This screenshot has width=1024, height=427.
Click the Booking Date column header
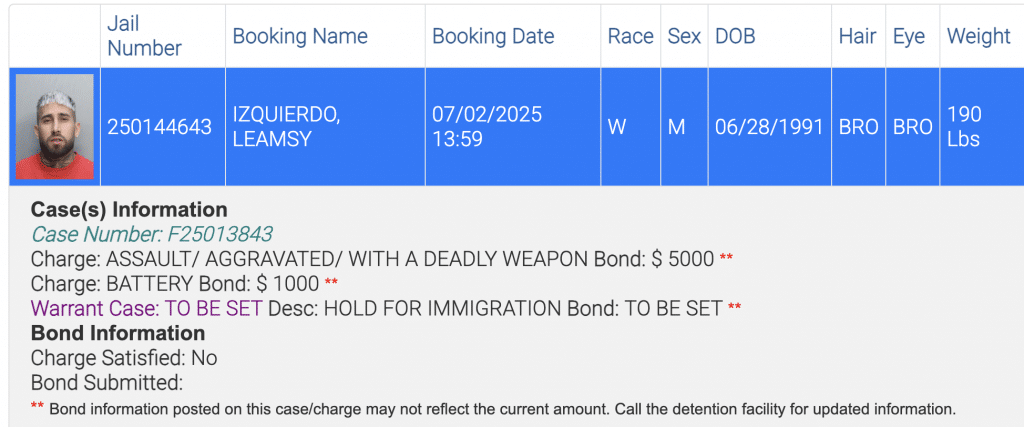pyautogui.click(x=493, y=37)
